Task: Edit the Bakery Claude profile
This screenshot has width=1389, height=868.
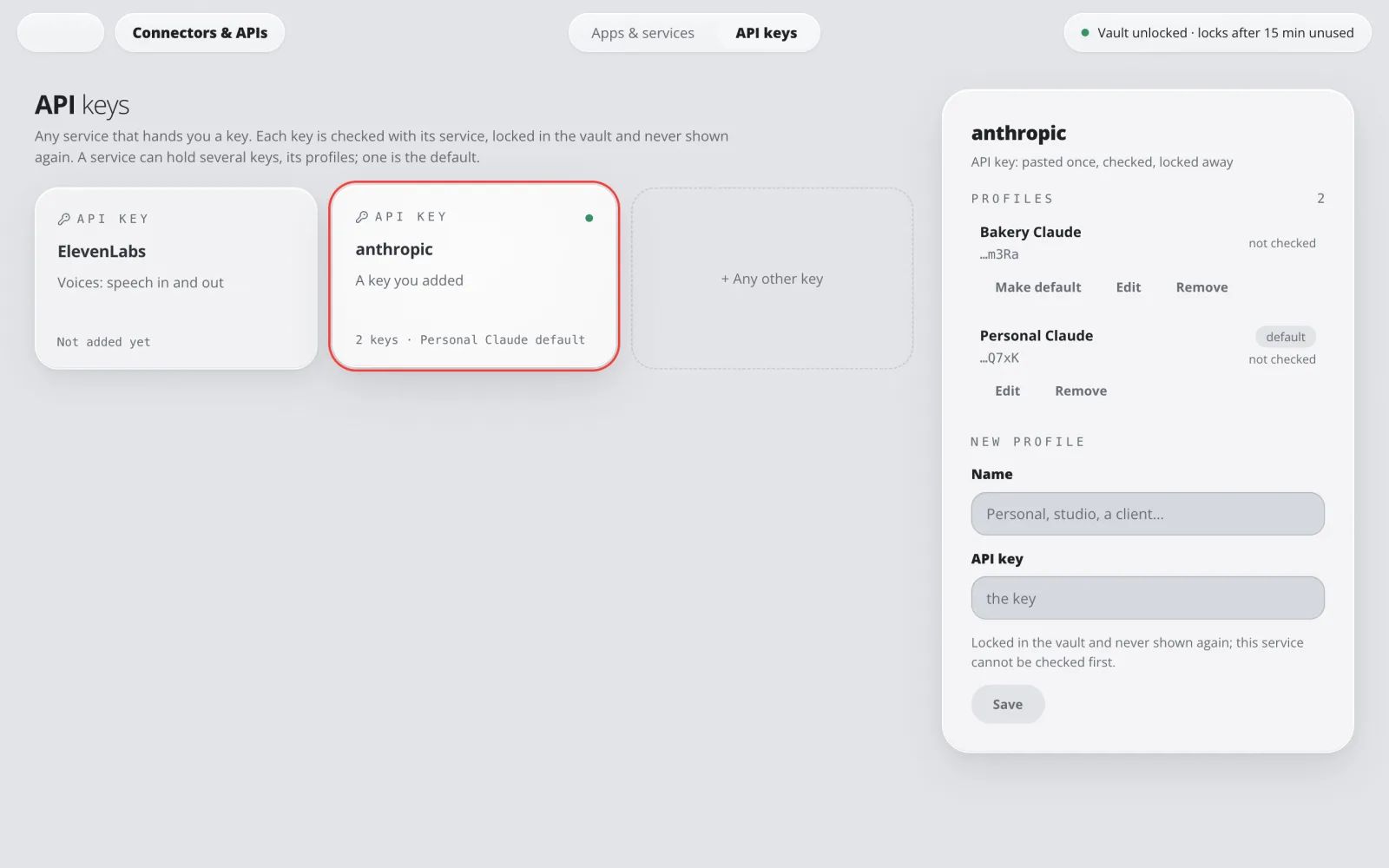Action: [x=1128, y=287]
